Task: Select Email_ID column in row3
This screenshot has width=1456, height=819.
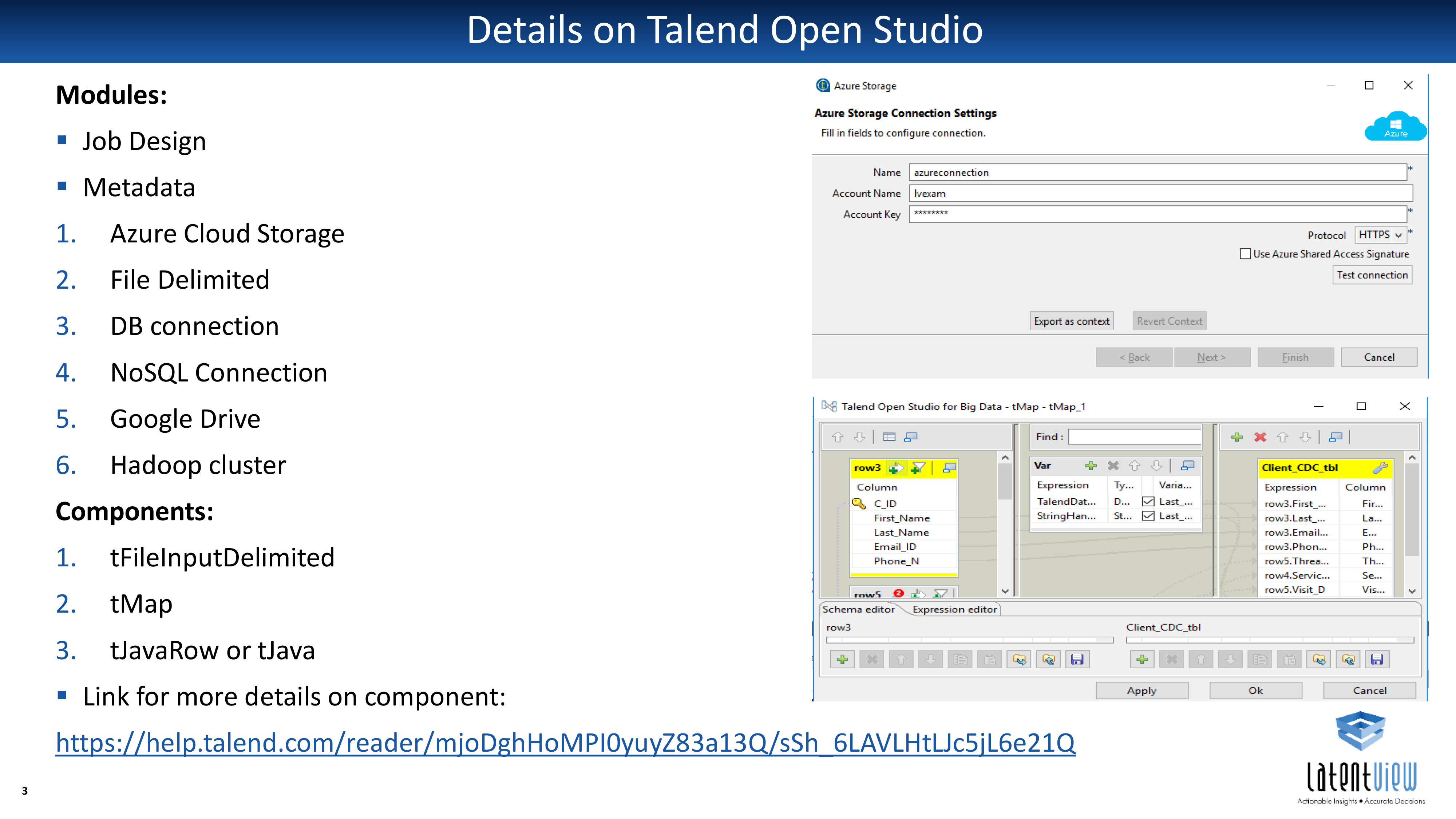Action: [904, 547]
